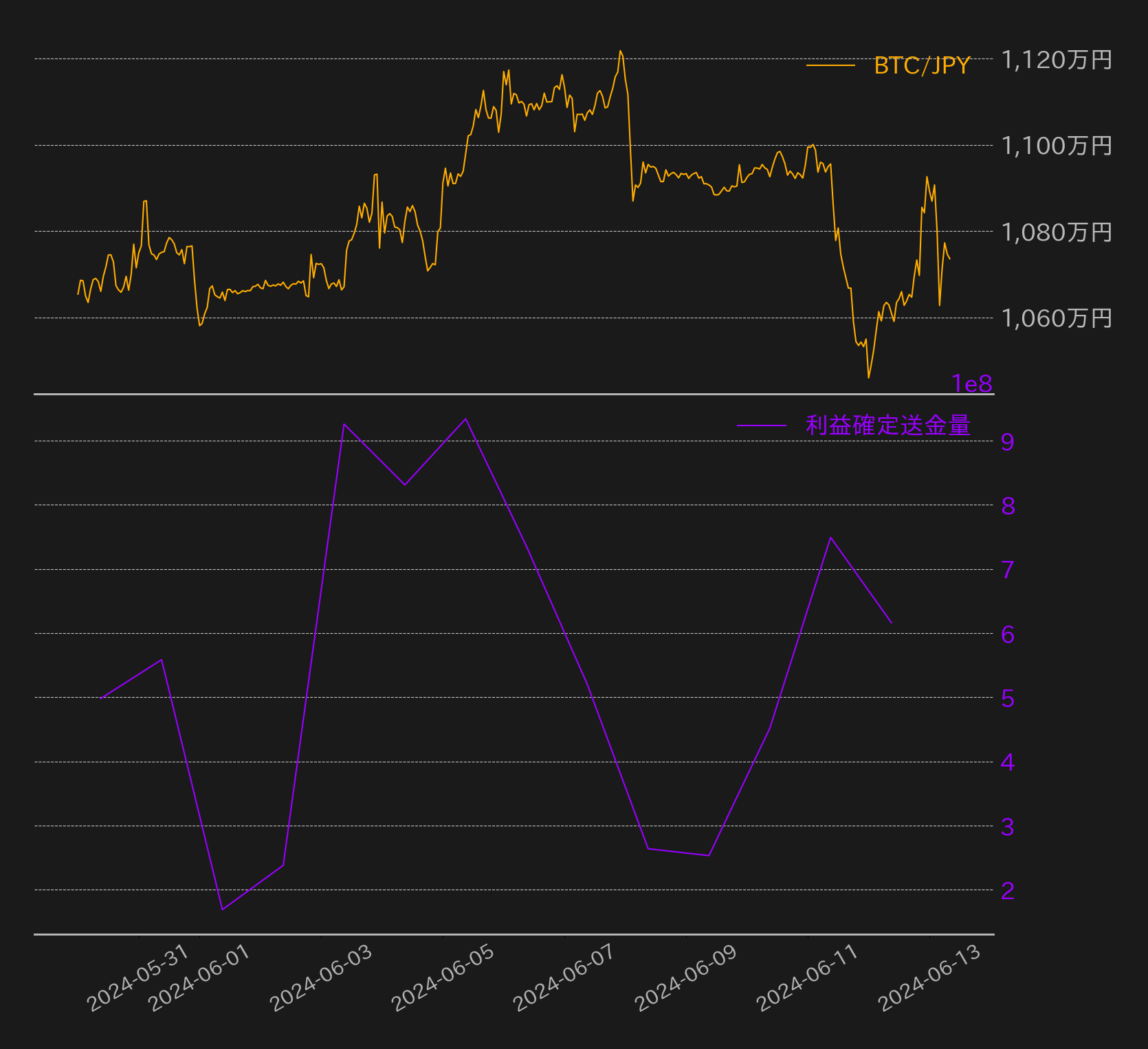
Task: Click the 2024-05-31 date tick label
Action: coord(138,978)
